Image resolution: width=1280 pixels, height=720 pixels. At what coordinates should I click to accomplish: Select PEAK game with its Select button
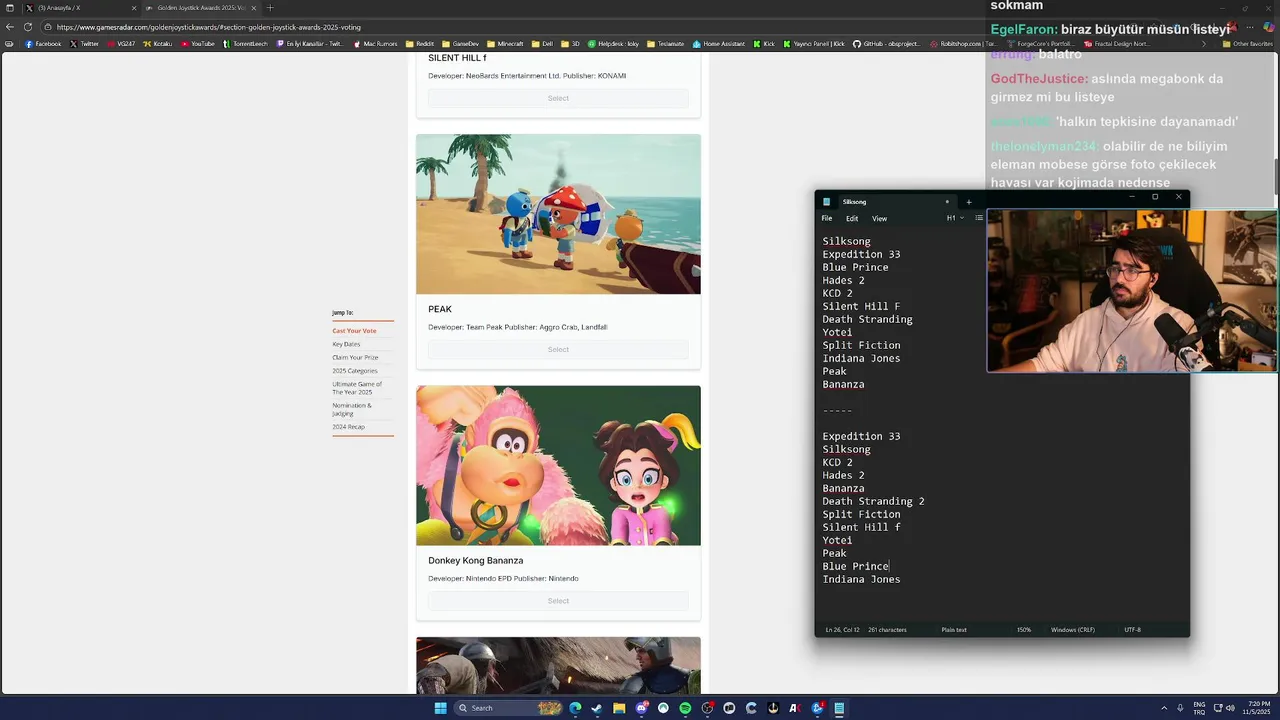point(558,349)
